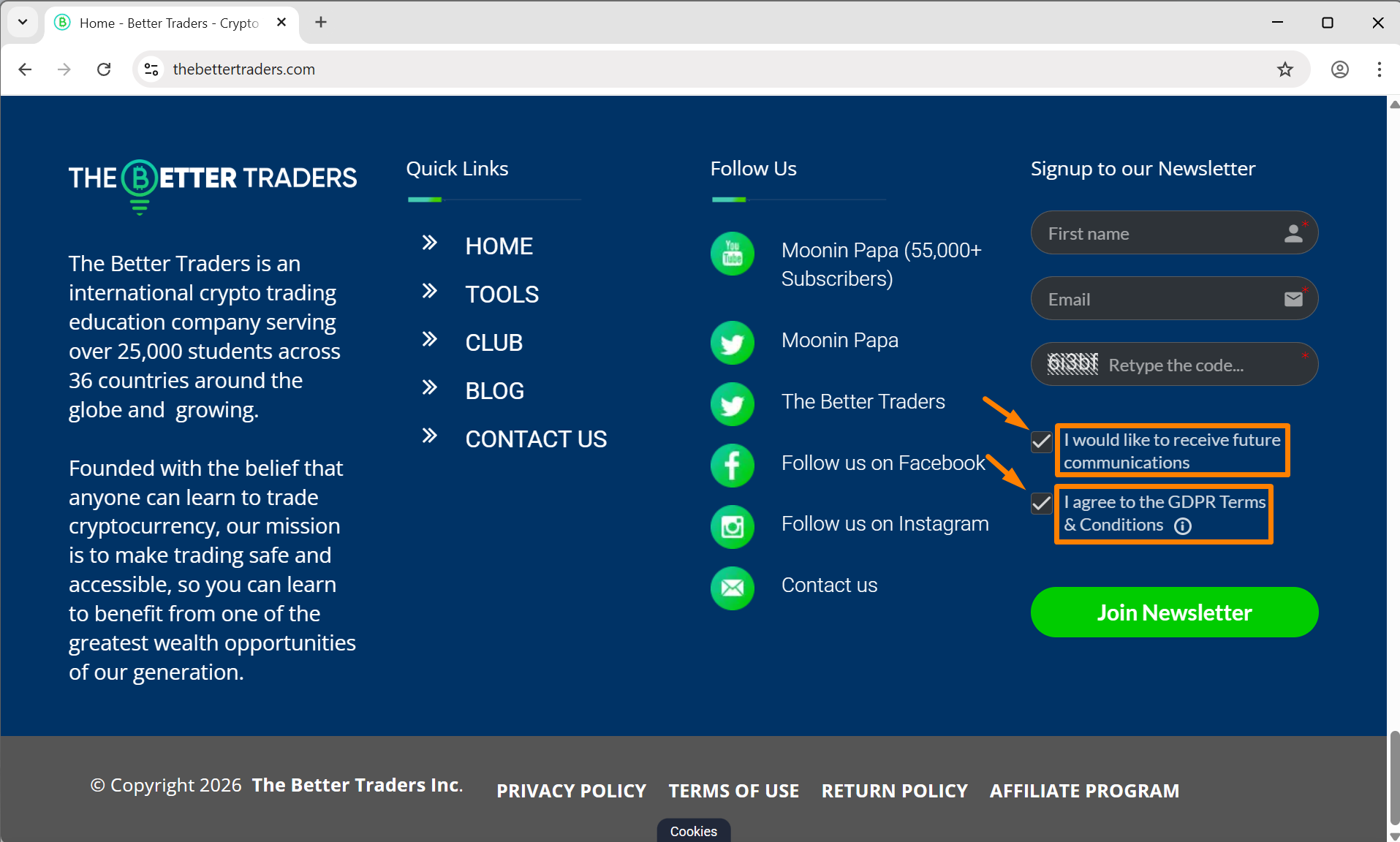Select The Better Traders Twitter icon
The height and width of the screenshot is (842, 1400).
[x=732, y=404]
